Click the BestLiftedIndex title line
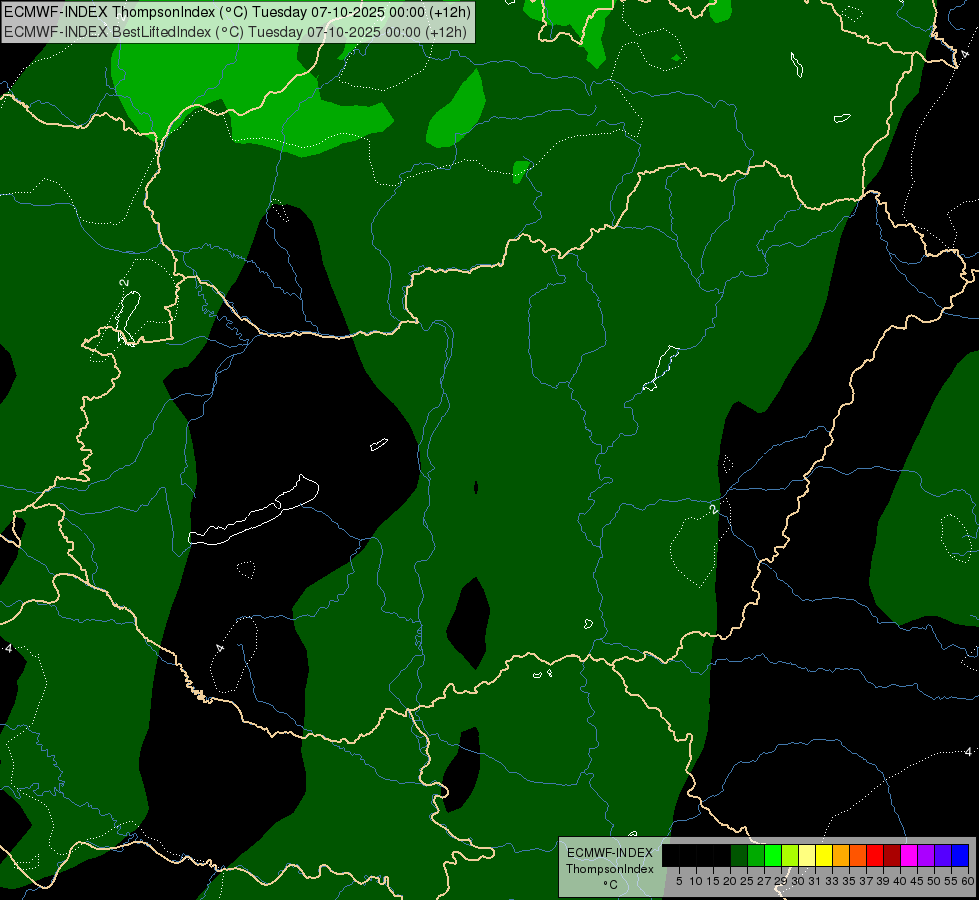 (235, 32)
